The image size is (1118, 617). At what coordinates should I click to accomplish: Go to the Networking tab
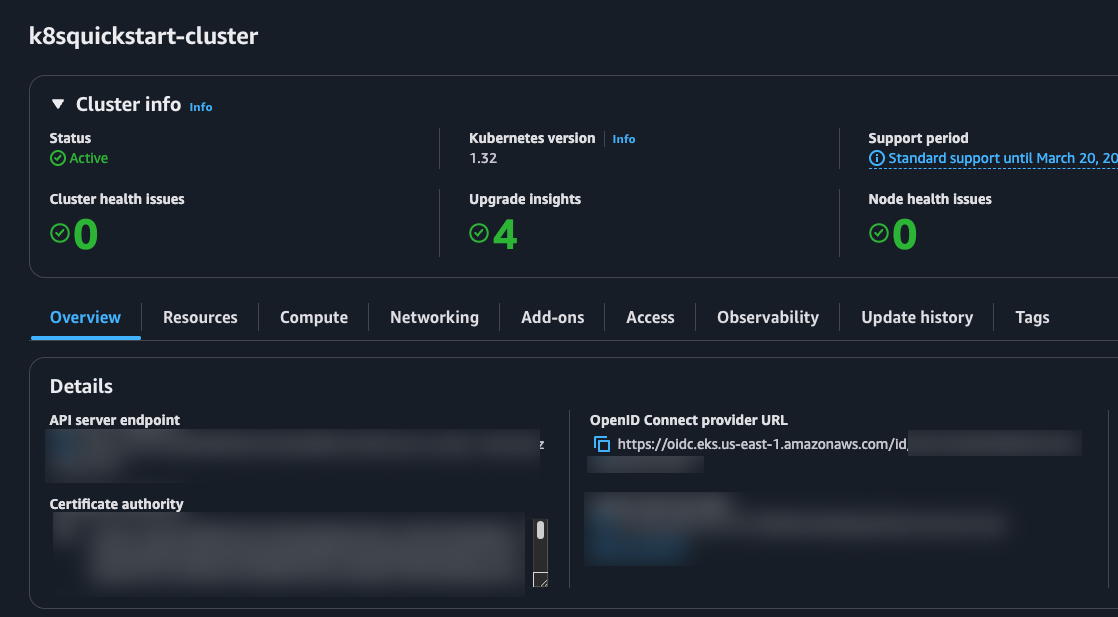coord(434,317)
